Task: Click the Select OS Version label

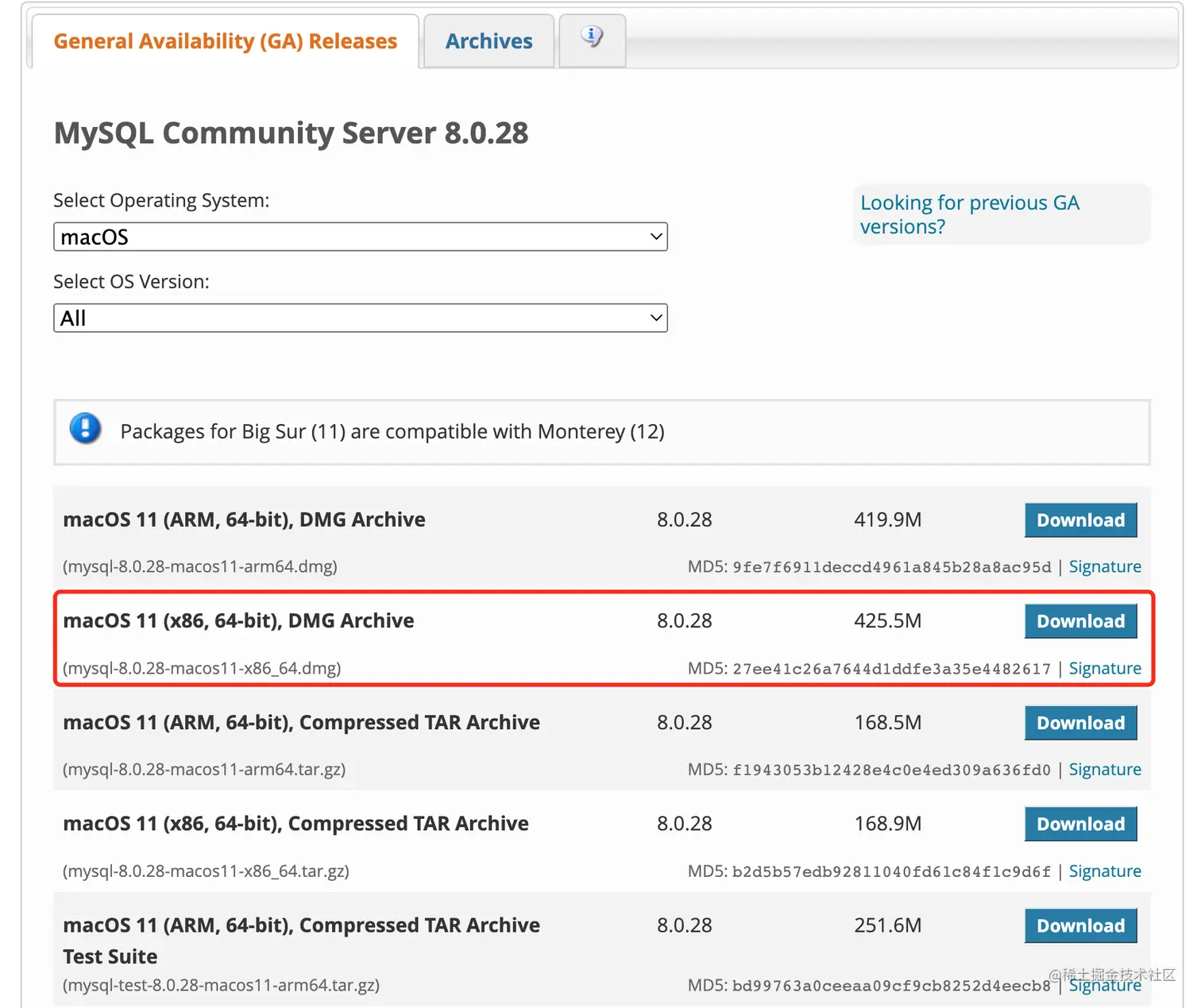Action: pyautogui.click(x=131, y=281)
